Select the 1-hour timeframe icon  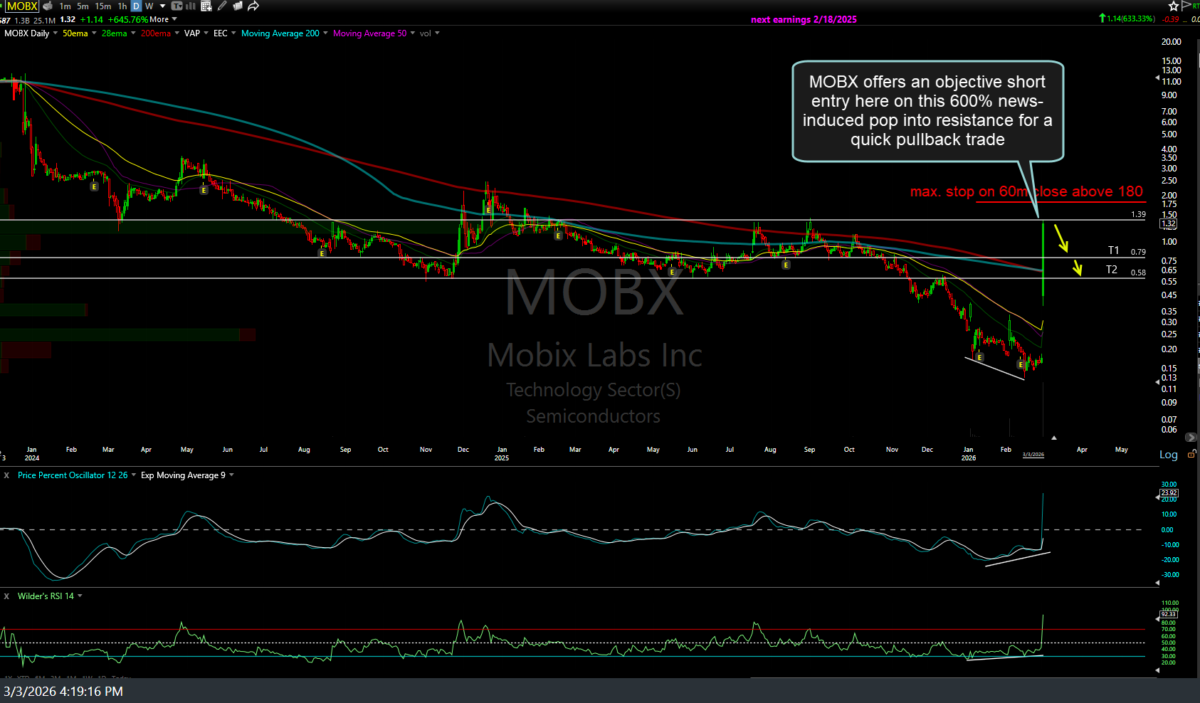122,5
